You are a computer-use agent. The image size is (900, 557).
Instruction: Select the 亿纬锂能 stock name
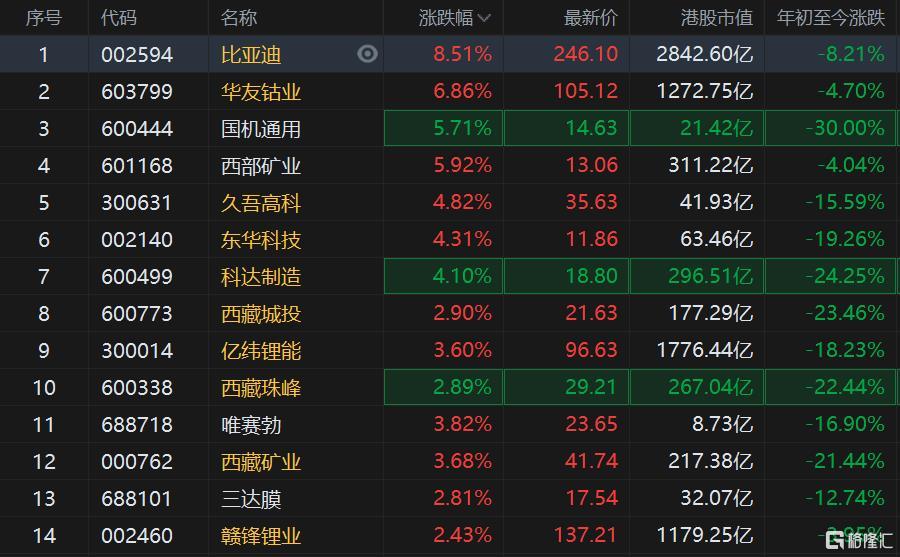coord(261,351)
